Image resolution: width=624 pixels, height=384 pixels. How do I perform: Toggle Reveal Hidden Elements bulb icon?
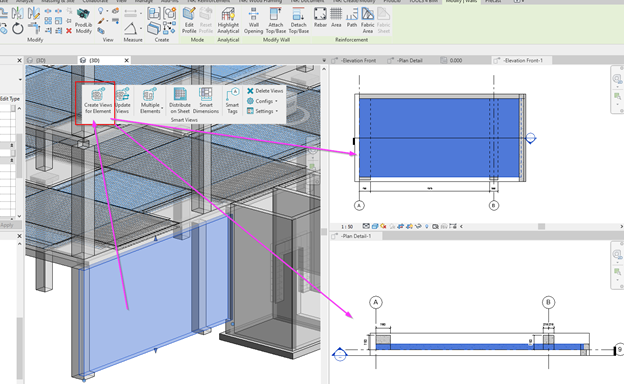pyautogui.click(x=427, y=226)
